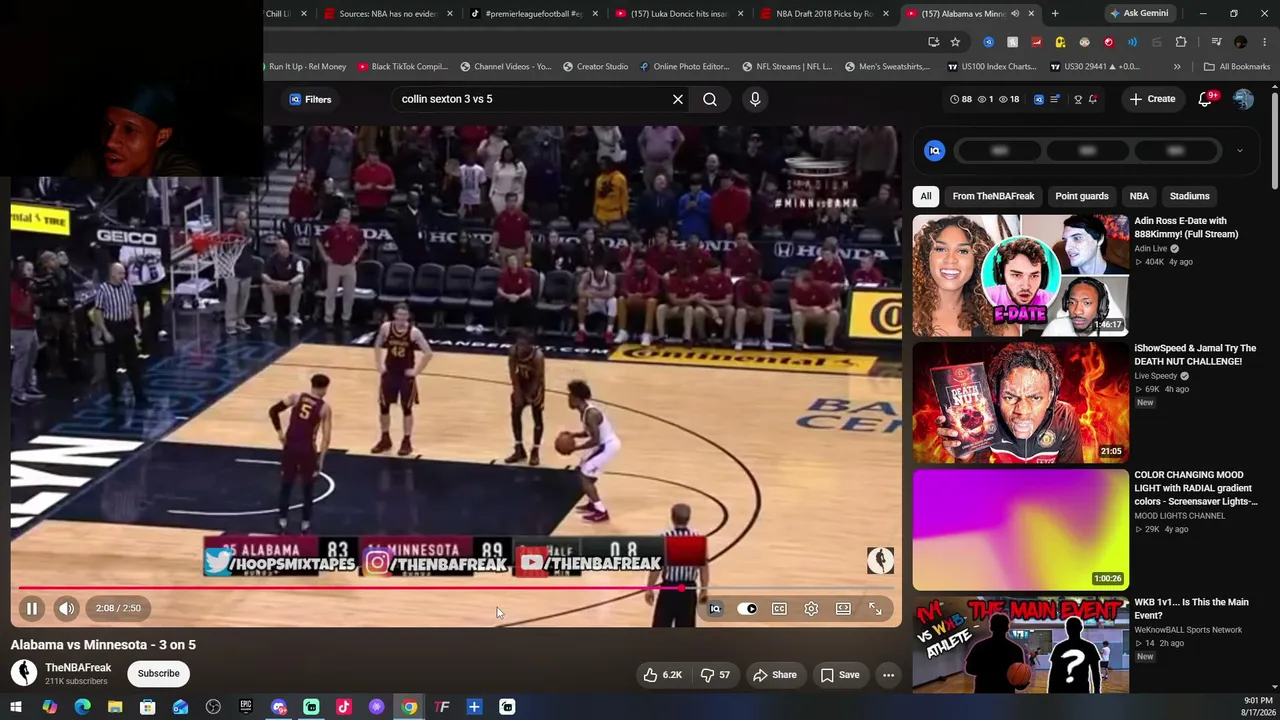Open the COLOR CHANGING MOOD LIGHT video title

click(x=1195, y=488)
